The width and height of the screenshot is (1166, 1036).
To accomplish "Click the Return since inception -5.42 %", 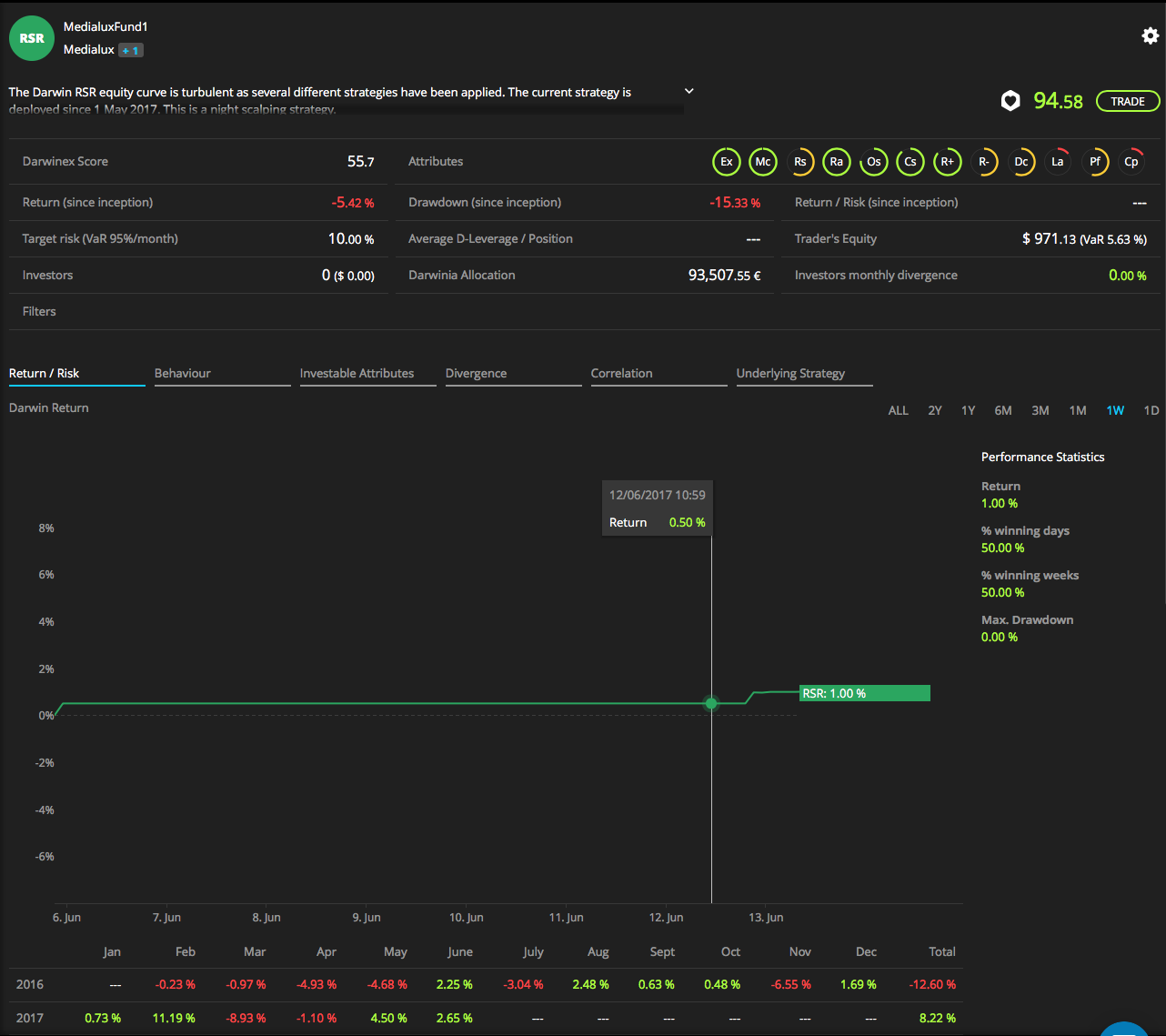I will coord(353,202).
